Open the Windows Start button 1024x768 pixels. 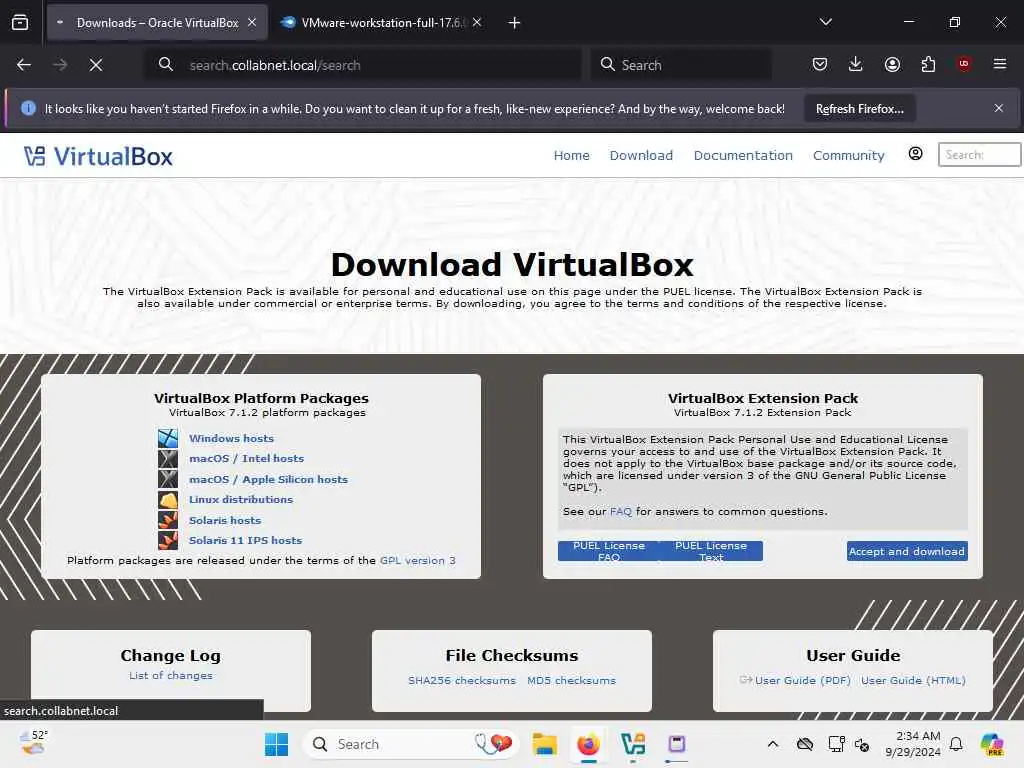[x=276, y=744]
